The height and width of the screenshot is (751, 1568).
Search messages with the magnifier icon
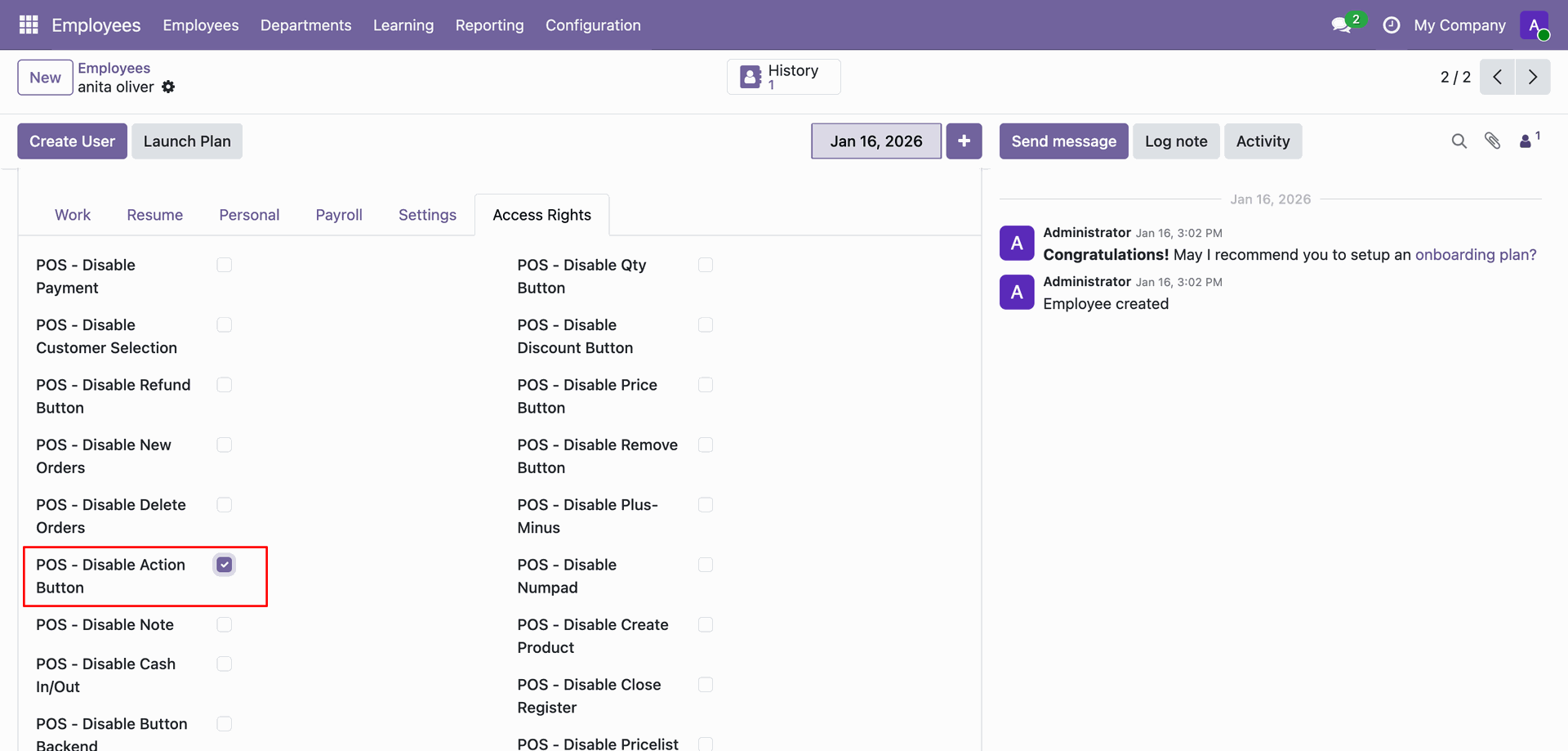(1459, 141)
